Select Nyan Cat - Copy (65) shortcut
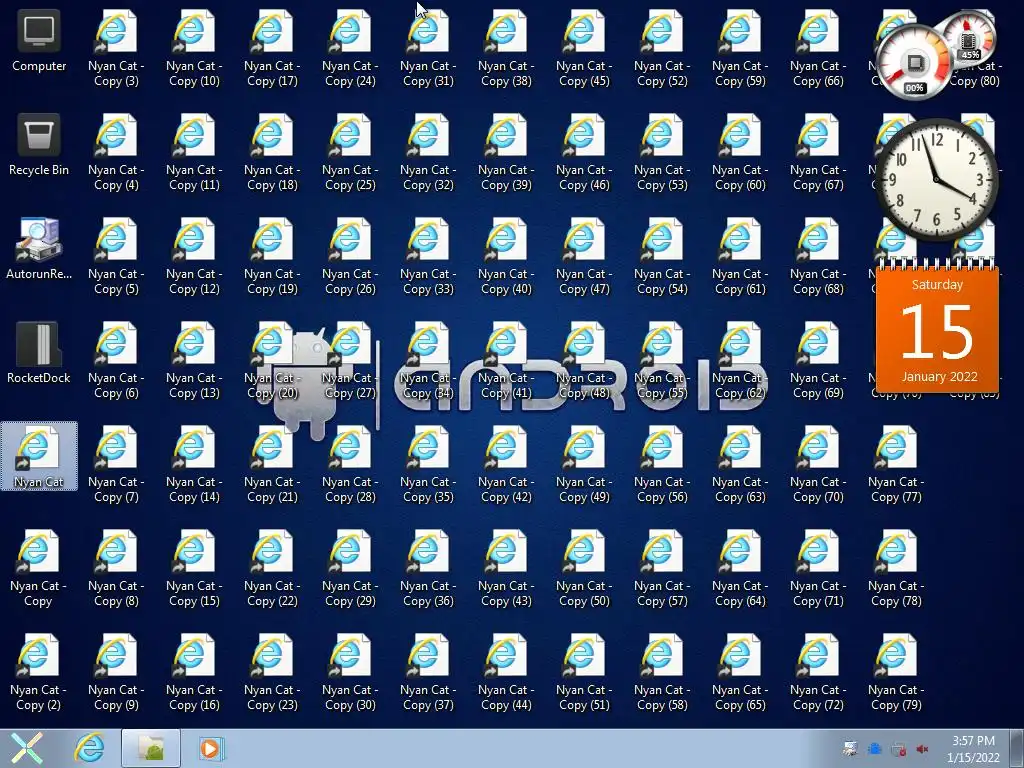This screenshot has height=768, width=1024. [x=740, y=672]
